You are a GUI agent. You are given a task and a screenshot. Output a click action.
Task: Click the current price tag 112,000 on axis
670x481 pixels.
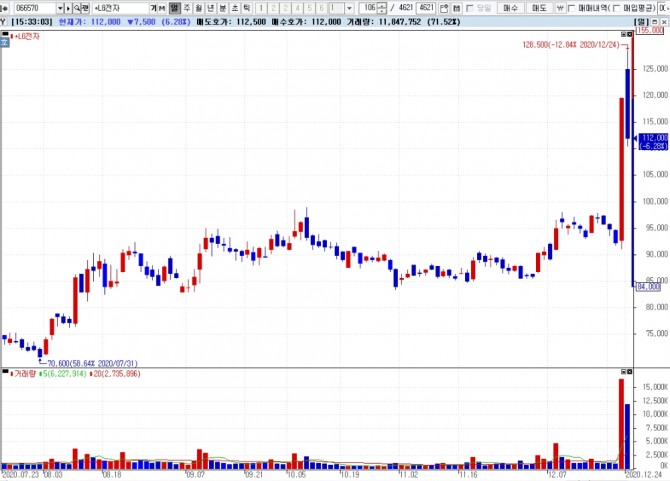pyautogui.click(x=653, y=141)
